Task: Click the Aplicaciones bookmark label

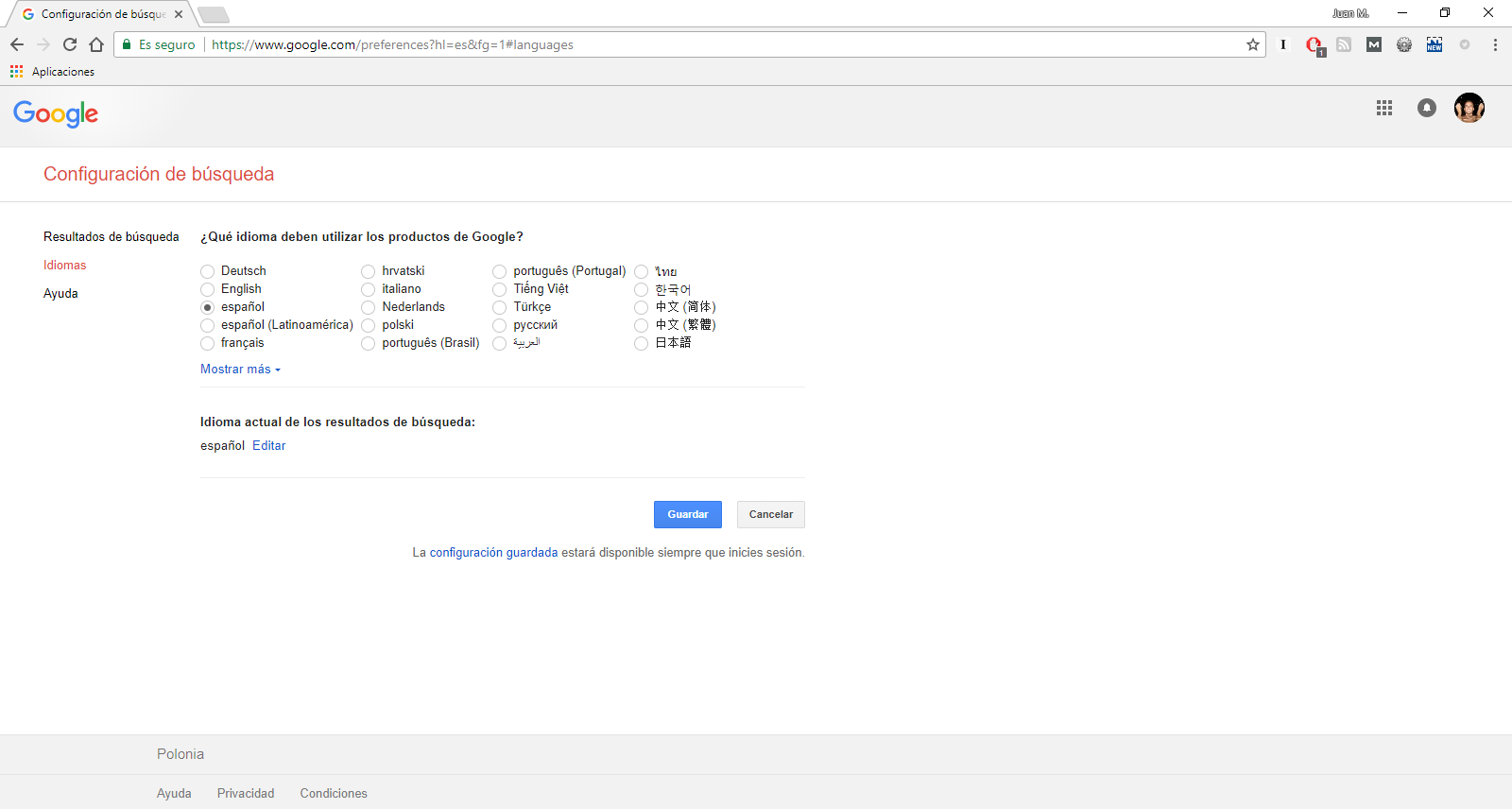Action: point(63,72)
